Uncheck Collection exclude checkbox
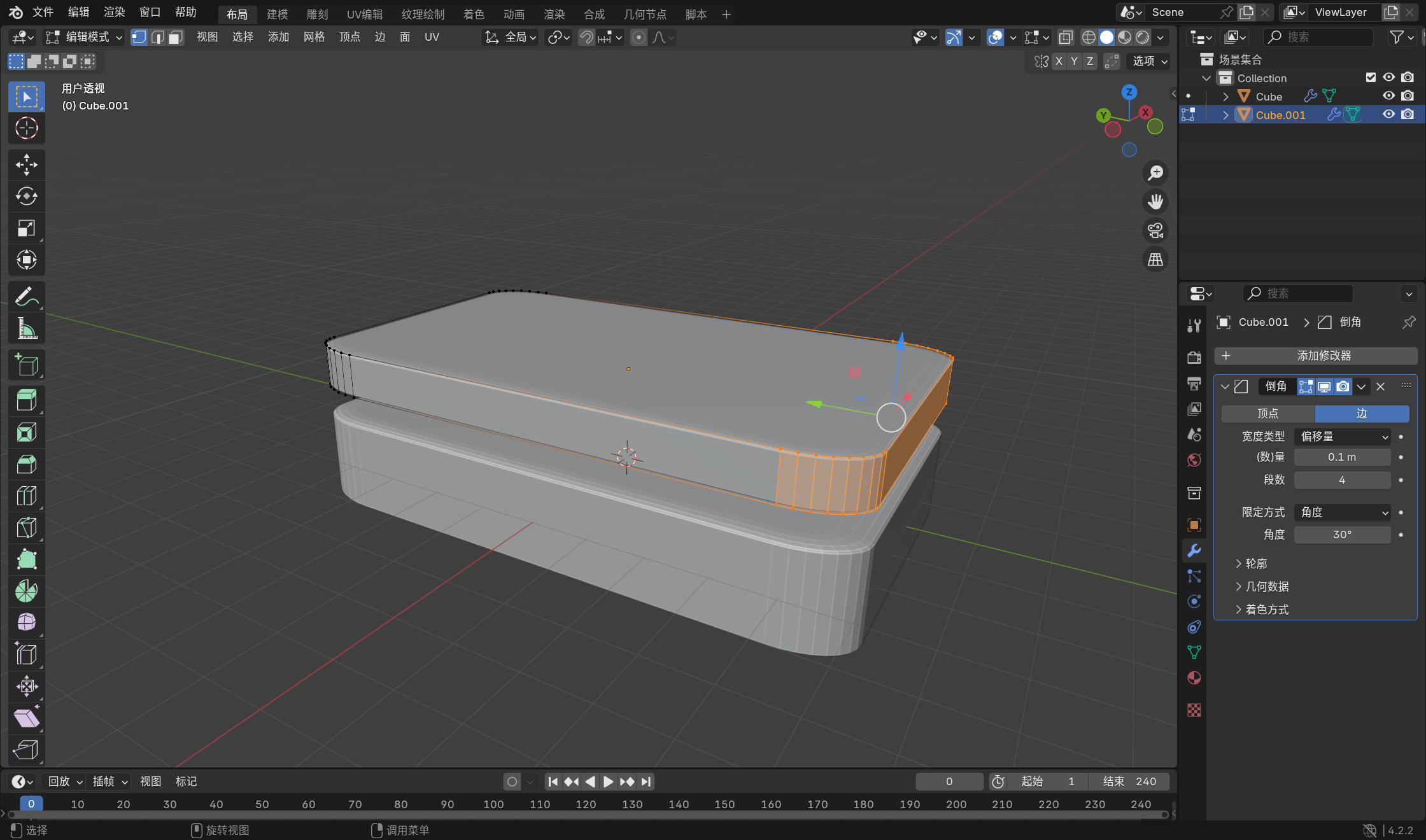 point(1371,78)
